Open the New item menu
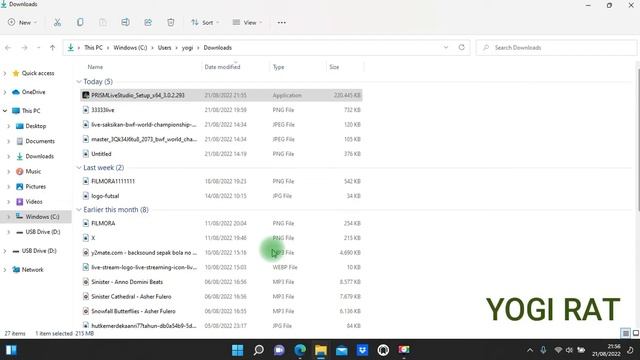The image size is (640, 360). point(22,22)
